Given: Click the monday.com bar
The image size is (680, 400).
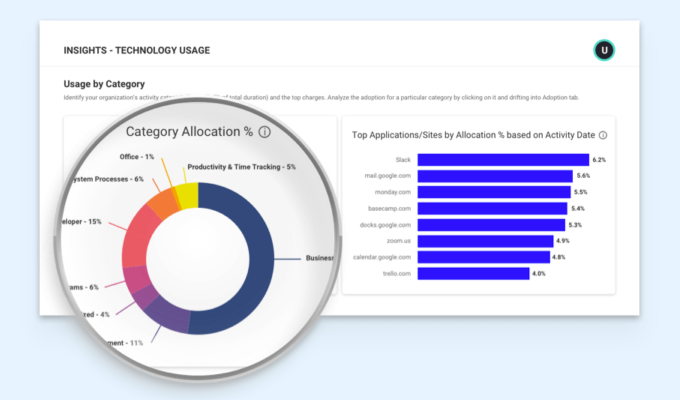Looking at the screenshot, I should point(494,192).
